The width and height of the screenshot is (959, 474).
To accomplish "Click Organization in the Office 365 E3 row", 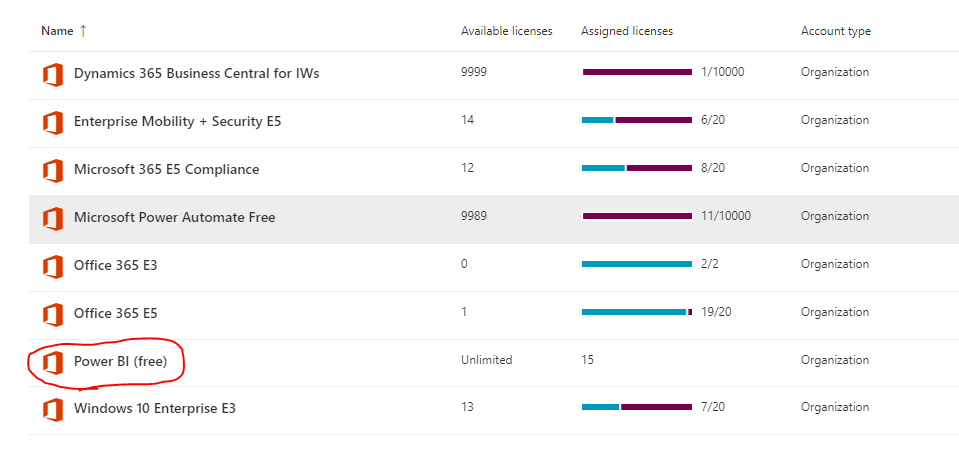I will [835, 264].
